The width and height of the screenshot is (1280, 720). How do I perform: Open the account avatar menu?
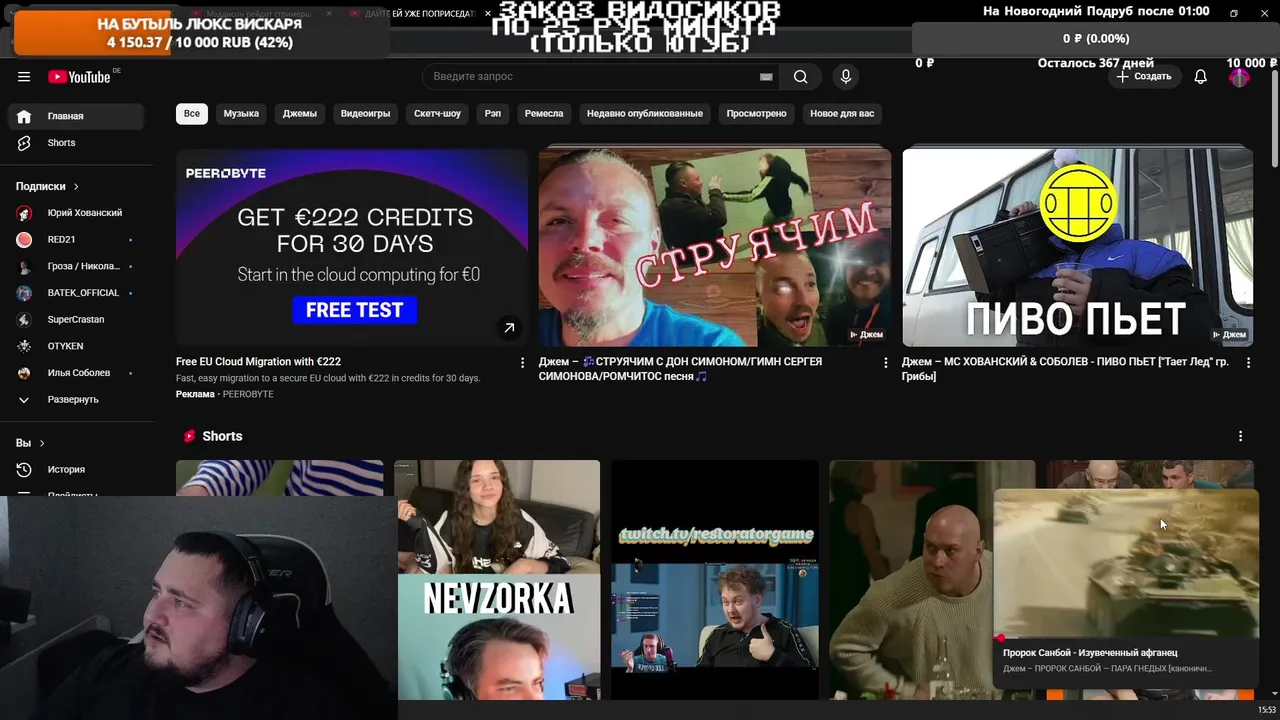pos(1239,77)
